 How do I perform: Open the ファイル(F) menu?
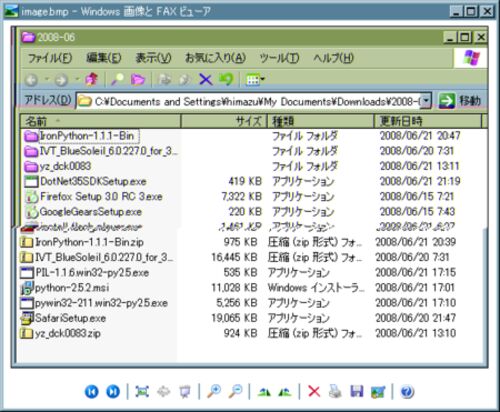point(50,58)
